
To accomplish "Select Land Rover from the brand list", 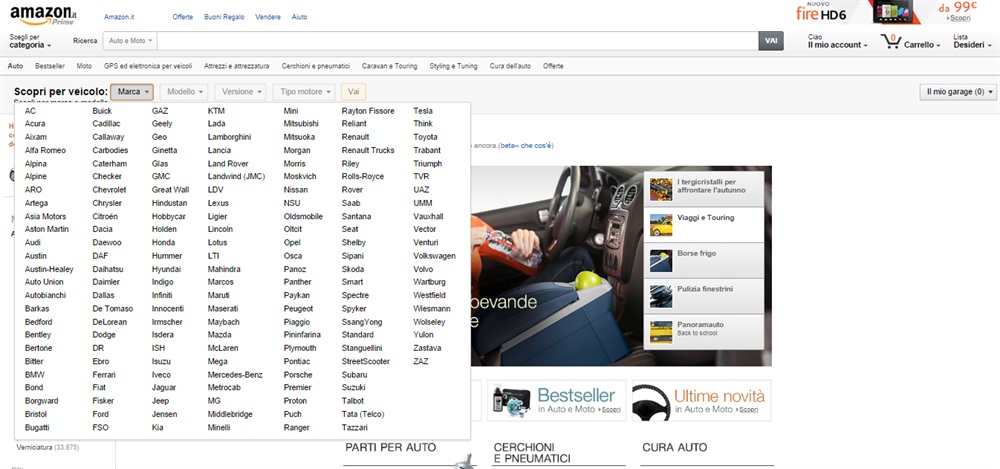I will pyautogui.click(x=228, y=164).
